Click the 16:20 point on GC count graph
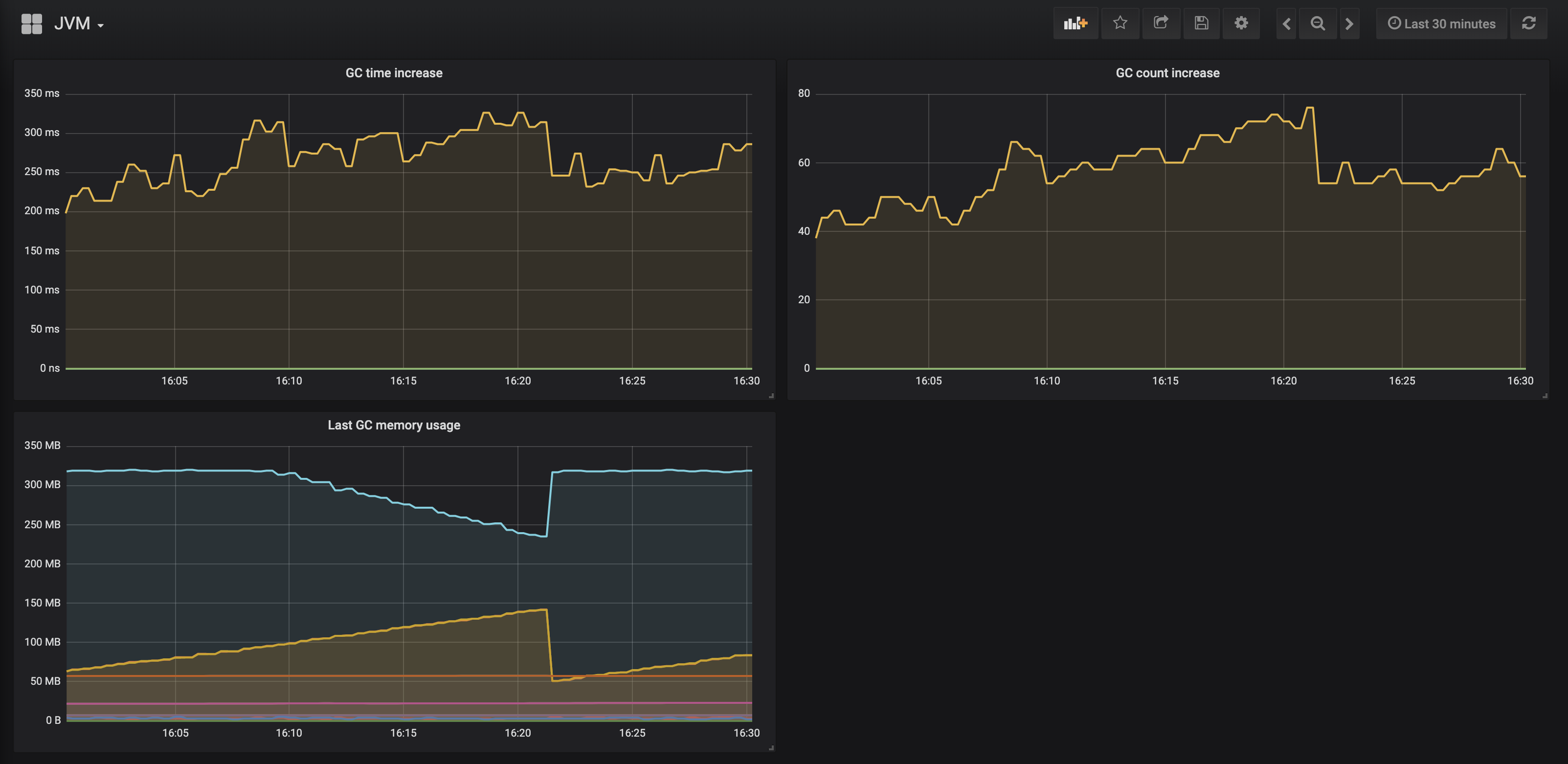This screenshot has height=764, width=1568. 1284,120
